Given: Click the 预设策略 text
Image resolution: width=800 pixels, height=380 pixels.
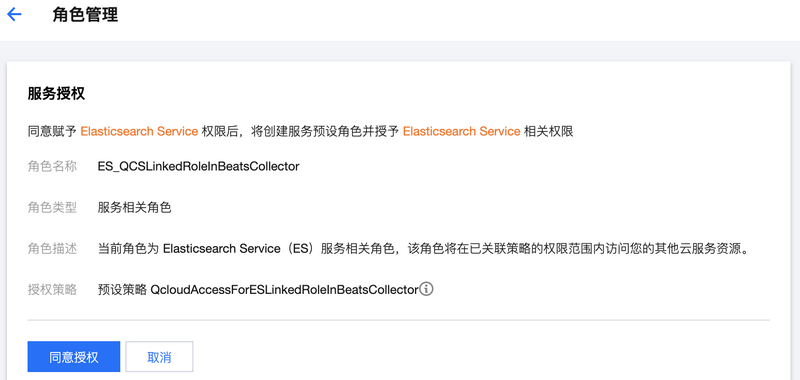Looking at the screenshot, I should 122,290.
